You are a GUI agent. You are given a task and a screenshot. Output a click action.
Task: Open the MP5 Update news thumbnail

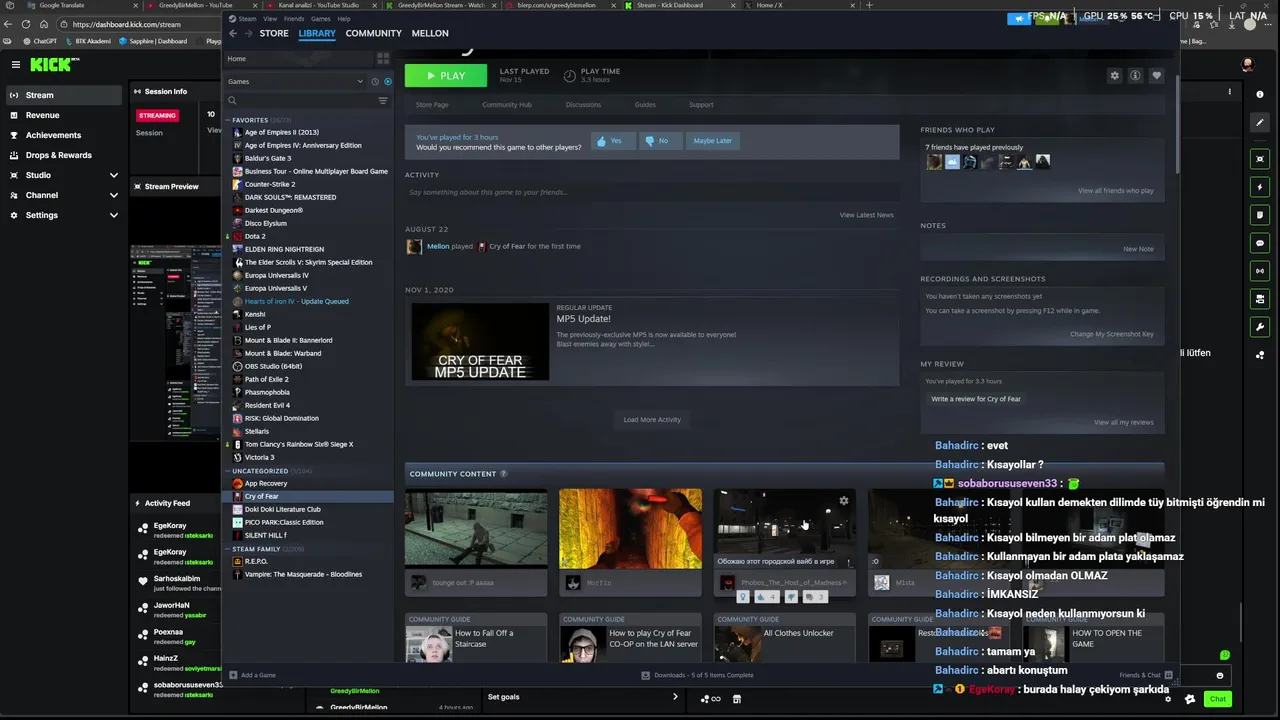point(480,342)
